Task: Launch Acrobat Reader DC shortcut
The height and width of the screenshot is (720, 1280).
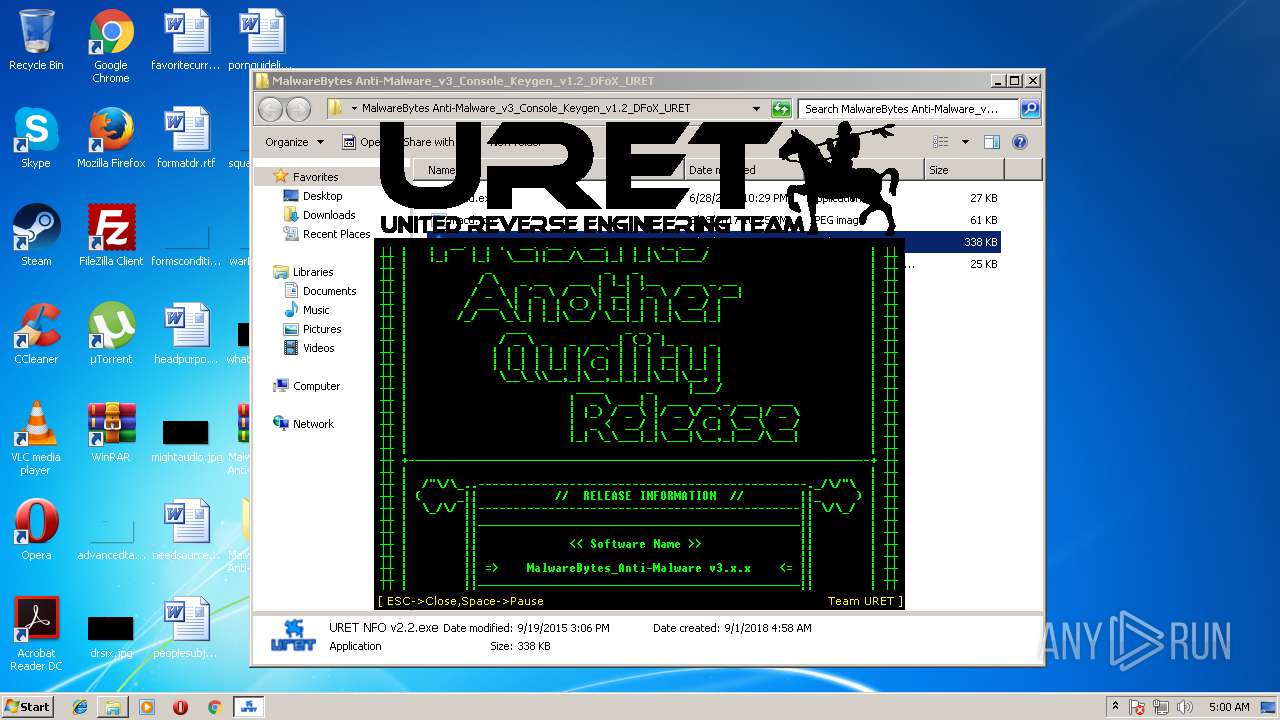Action: (x=36, y=635)
